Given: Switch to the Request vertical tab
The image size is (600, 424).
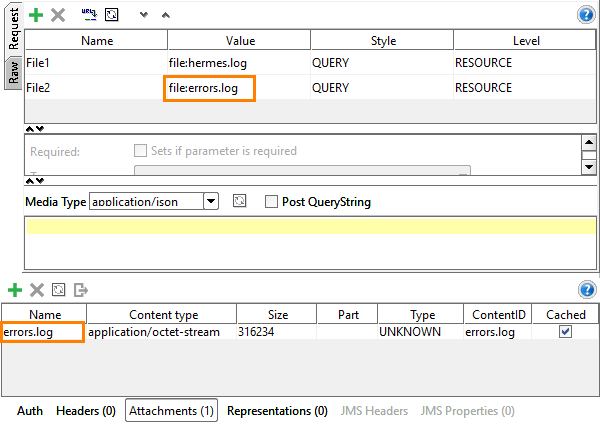Looking at the screenshot, I should pos(13,29).
